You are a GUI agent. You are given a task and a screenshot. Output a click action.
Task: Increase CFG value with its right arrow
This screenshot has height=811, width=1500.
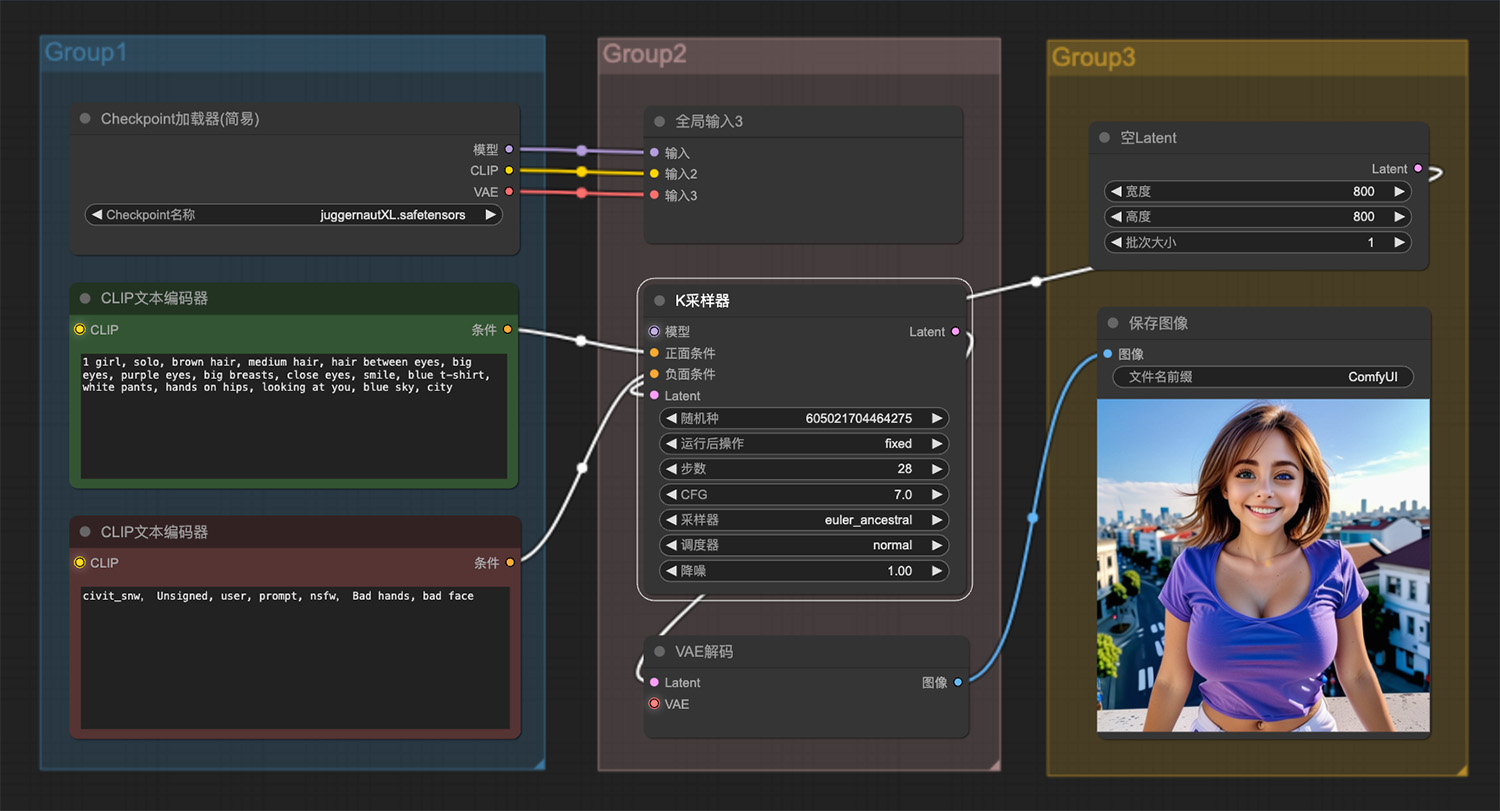(x=937, y=494)
